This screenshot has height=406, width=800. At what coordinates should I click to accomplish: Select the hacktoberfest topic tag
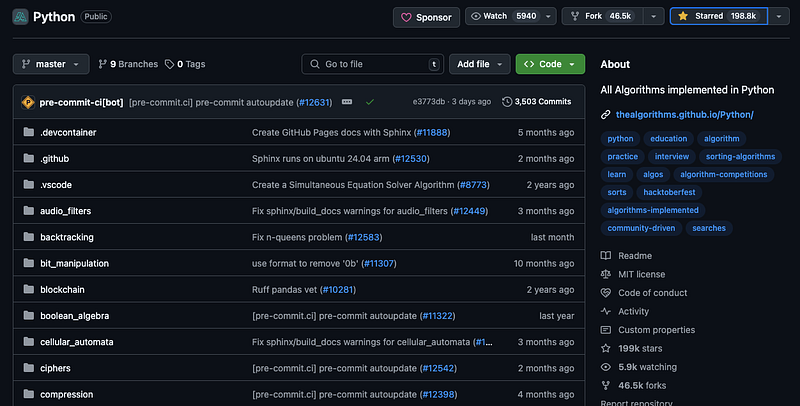669,192
